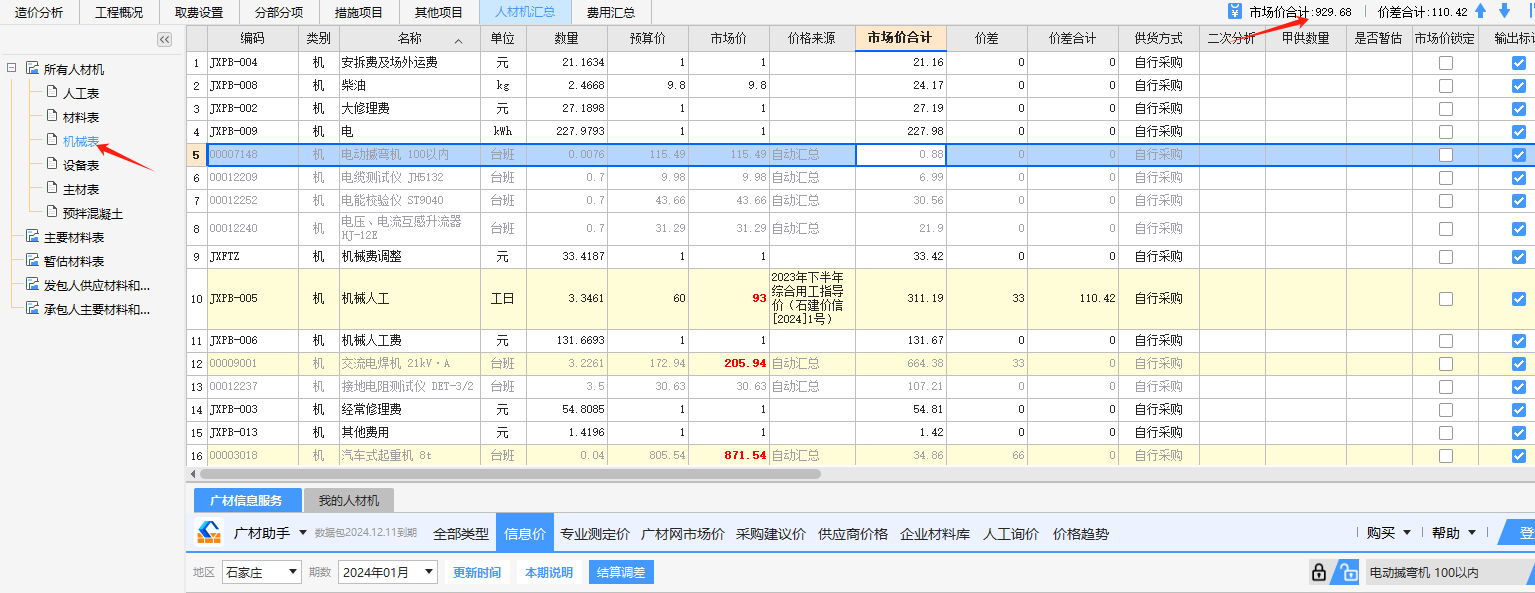This screenshot has height=593, width=1535.
Task: Click the icon beside 发包人供应材料和
Action: pyautogui.click(x=32, y=285)
